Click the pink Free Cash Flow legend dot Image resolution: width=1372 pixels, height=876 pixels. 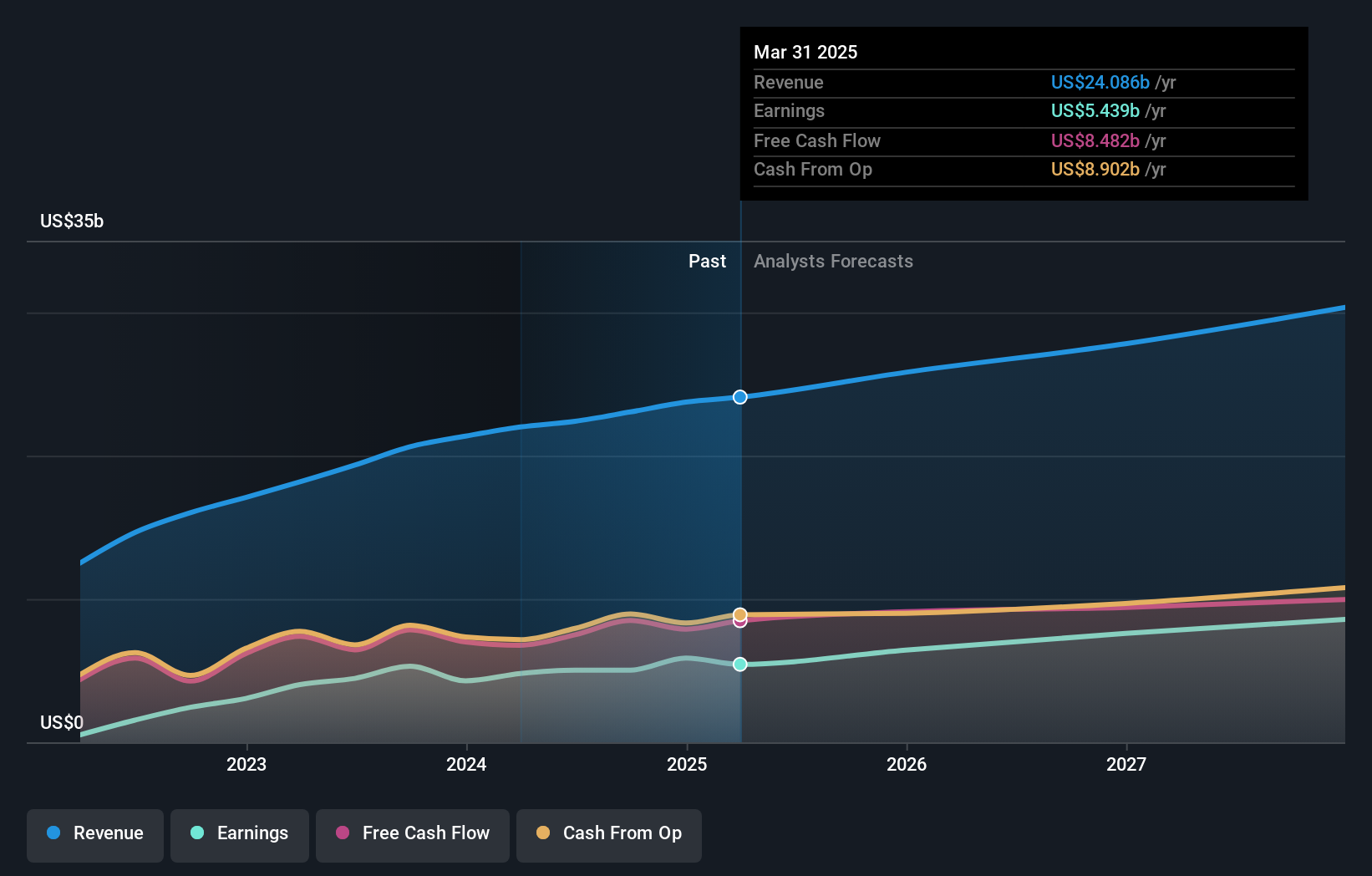343,833
